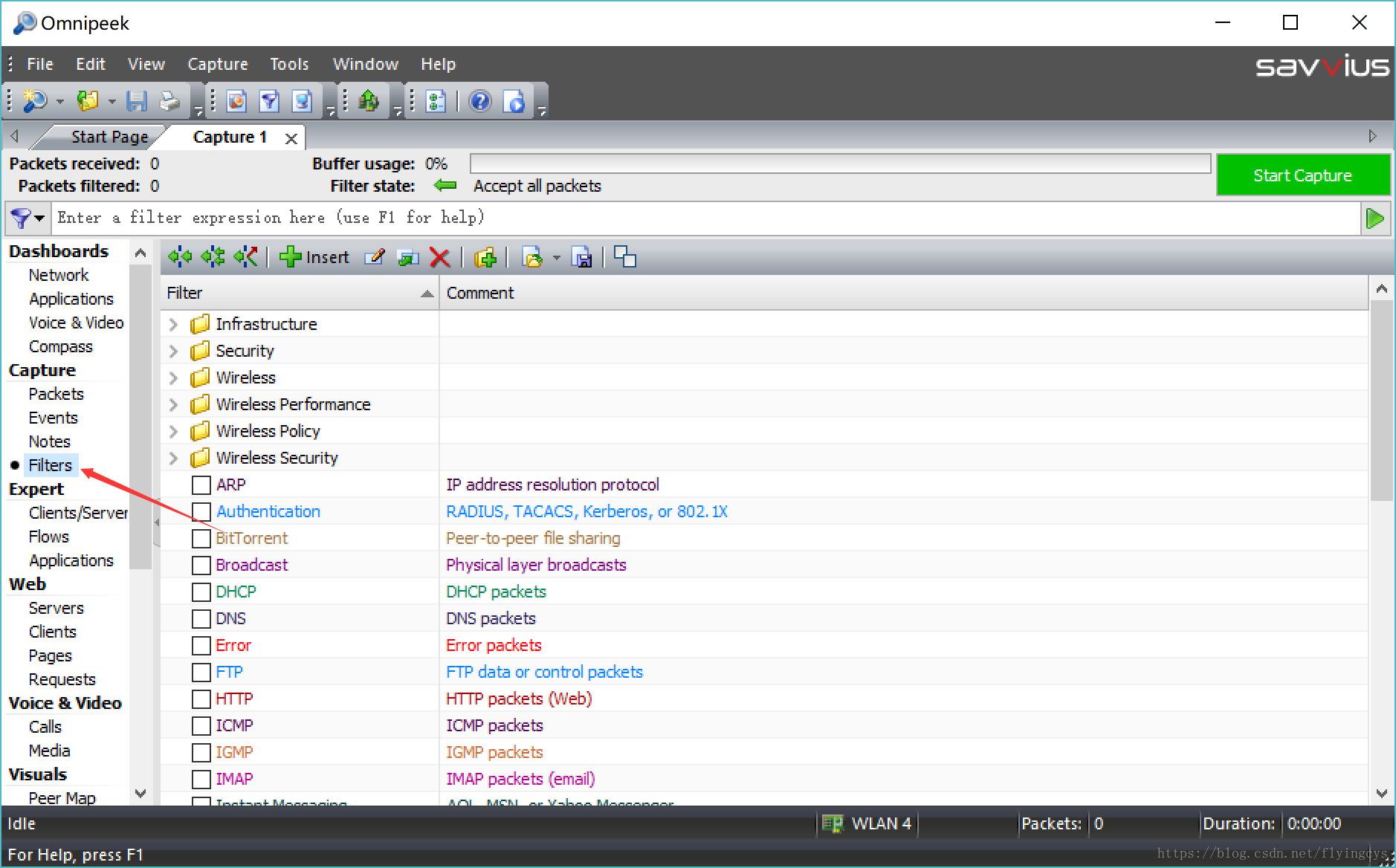
Task: Enable the HTTP filter checkbox
Action: [201, 699]
